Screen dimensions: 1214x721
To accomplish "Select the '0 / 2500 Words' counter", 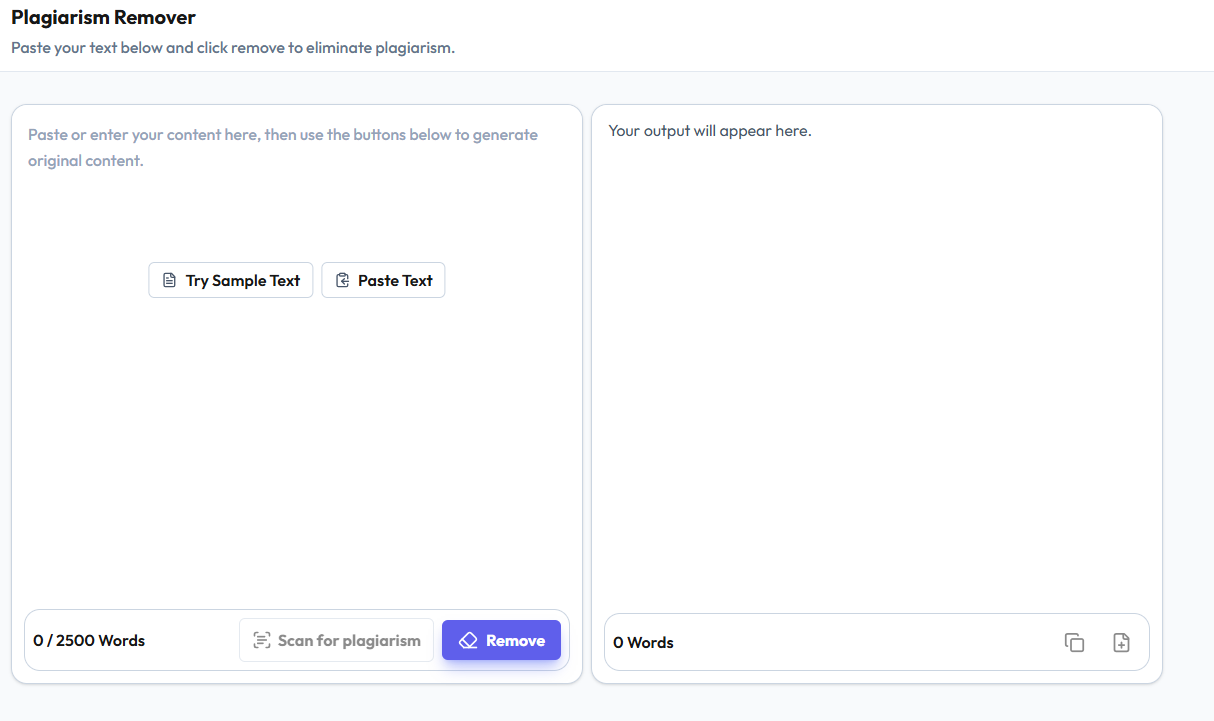I will click(x=89, y=641).
